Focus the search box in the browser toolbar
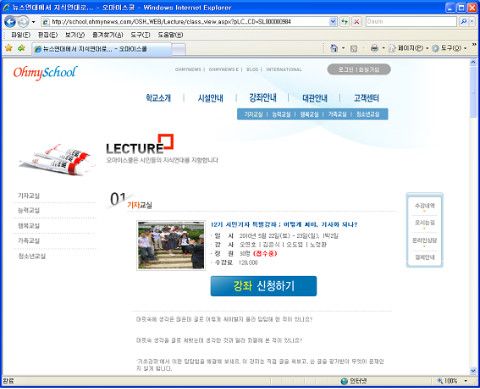This screenshot has height=389, width=480. click(411, 22)
